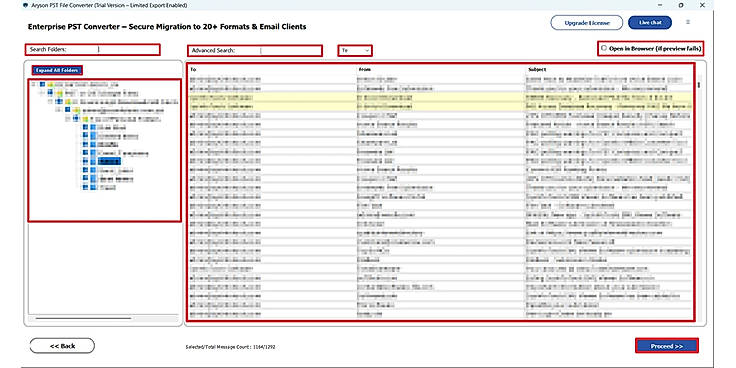Click the folder tree horizontal scrollbar
Viewport: 736px width, 368px height.
tap(84, 318)
